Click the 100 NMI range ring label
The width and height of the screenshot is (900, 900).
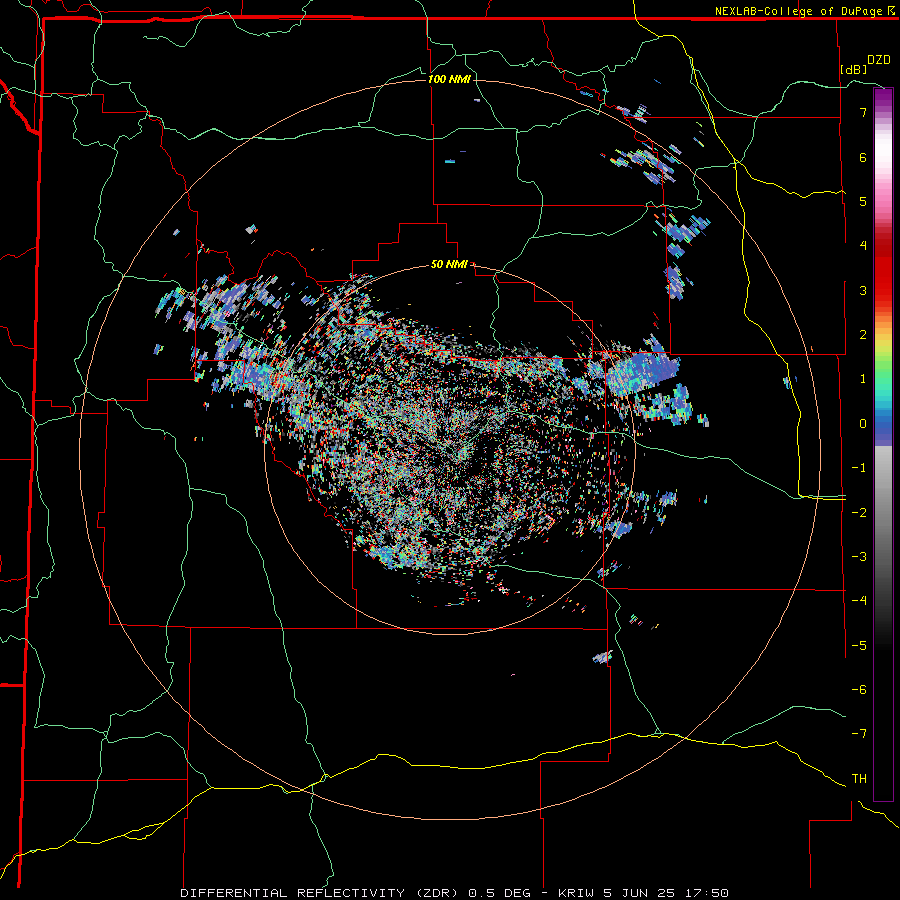coord(449,79)
